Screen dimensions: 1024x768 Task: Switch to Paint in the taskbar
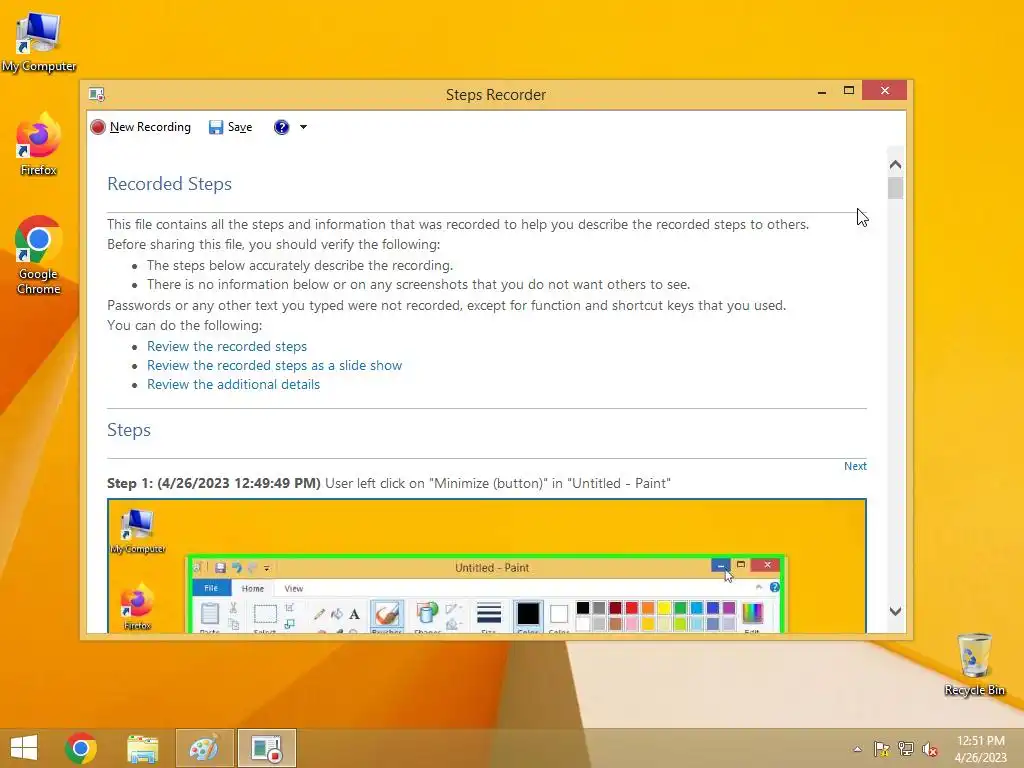point(204,748)
